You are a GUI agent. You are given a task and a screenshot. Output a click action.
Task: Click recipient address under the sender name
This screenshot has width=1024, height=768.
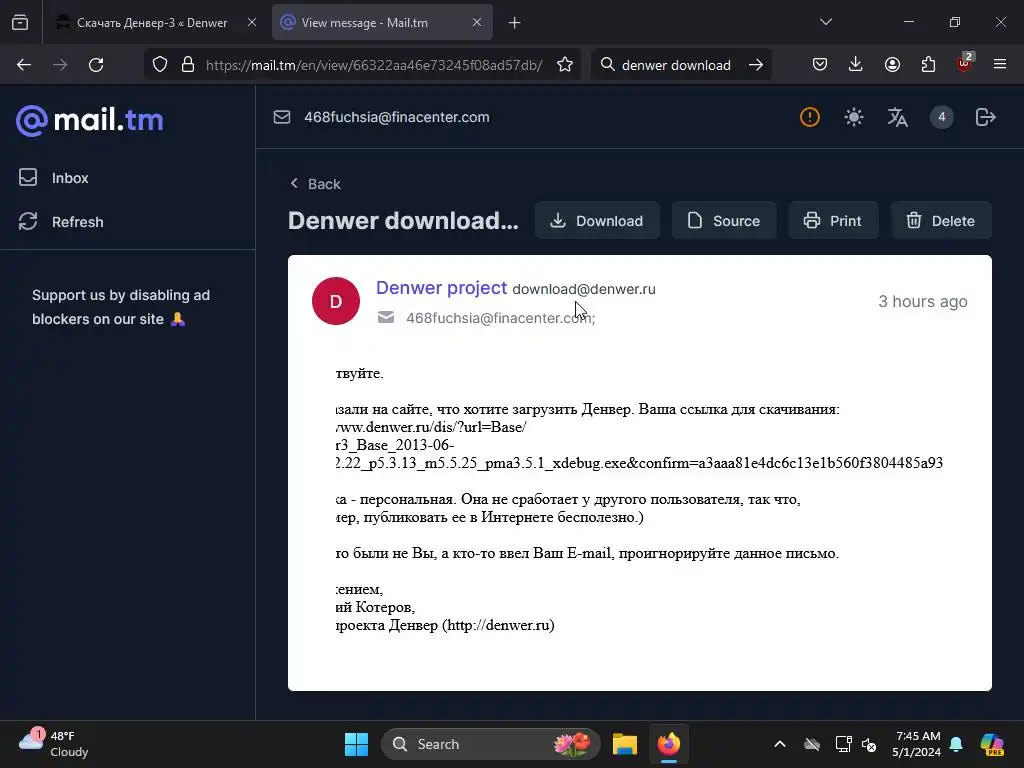499,318
